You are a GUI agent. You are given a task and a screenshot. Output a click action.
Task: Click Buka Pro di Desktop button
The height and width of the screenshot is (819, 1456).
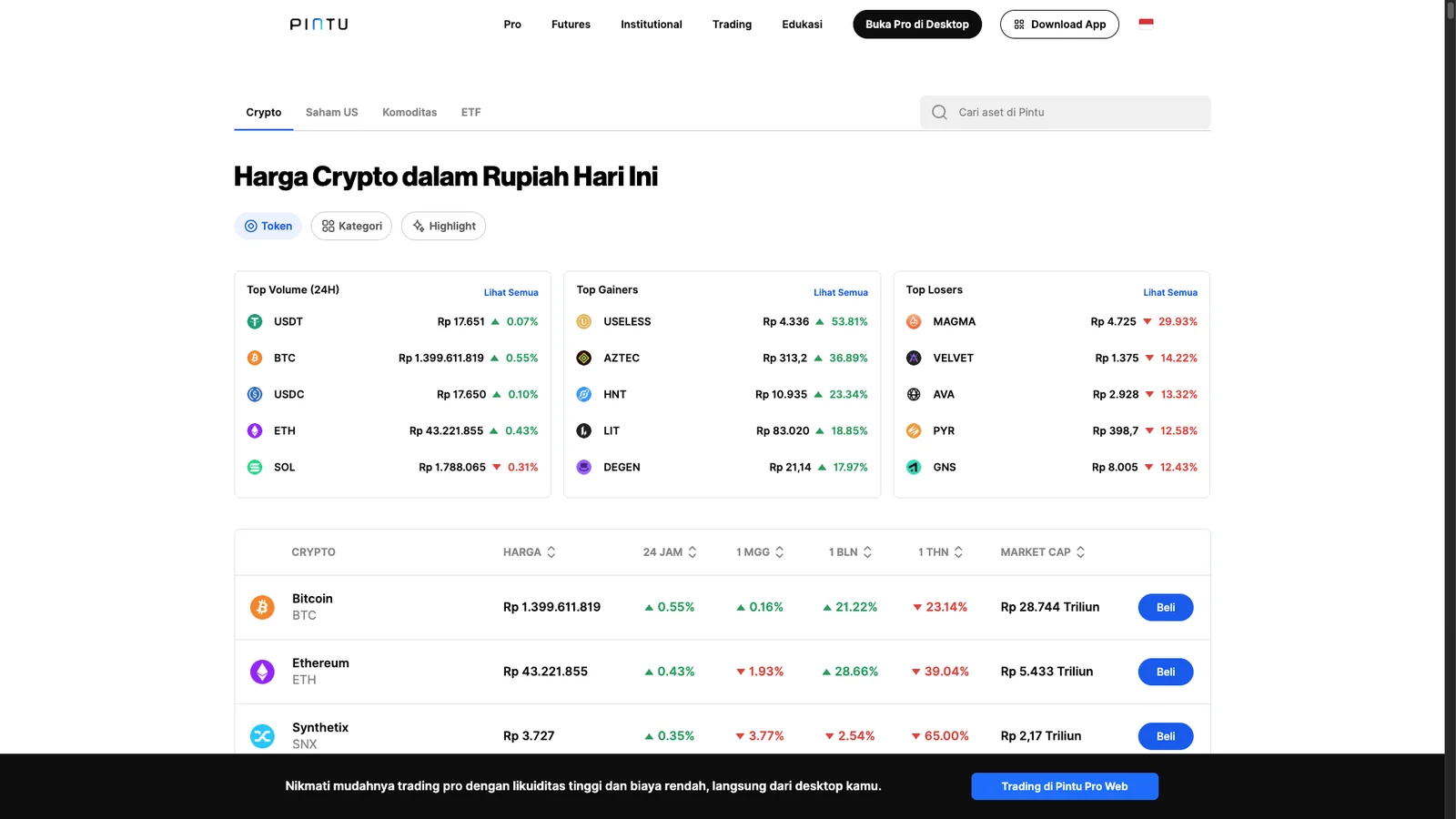917,25
